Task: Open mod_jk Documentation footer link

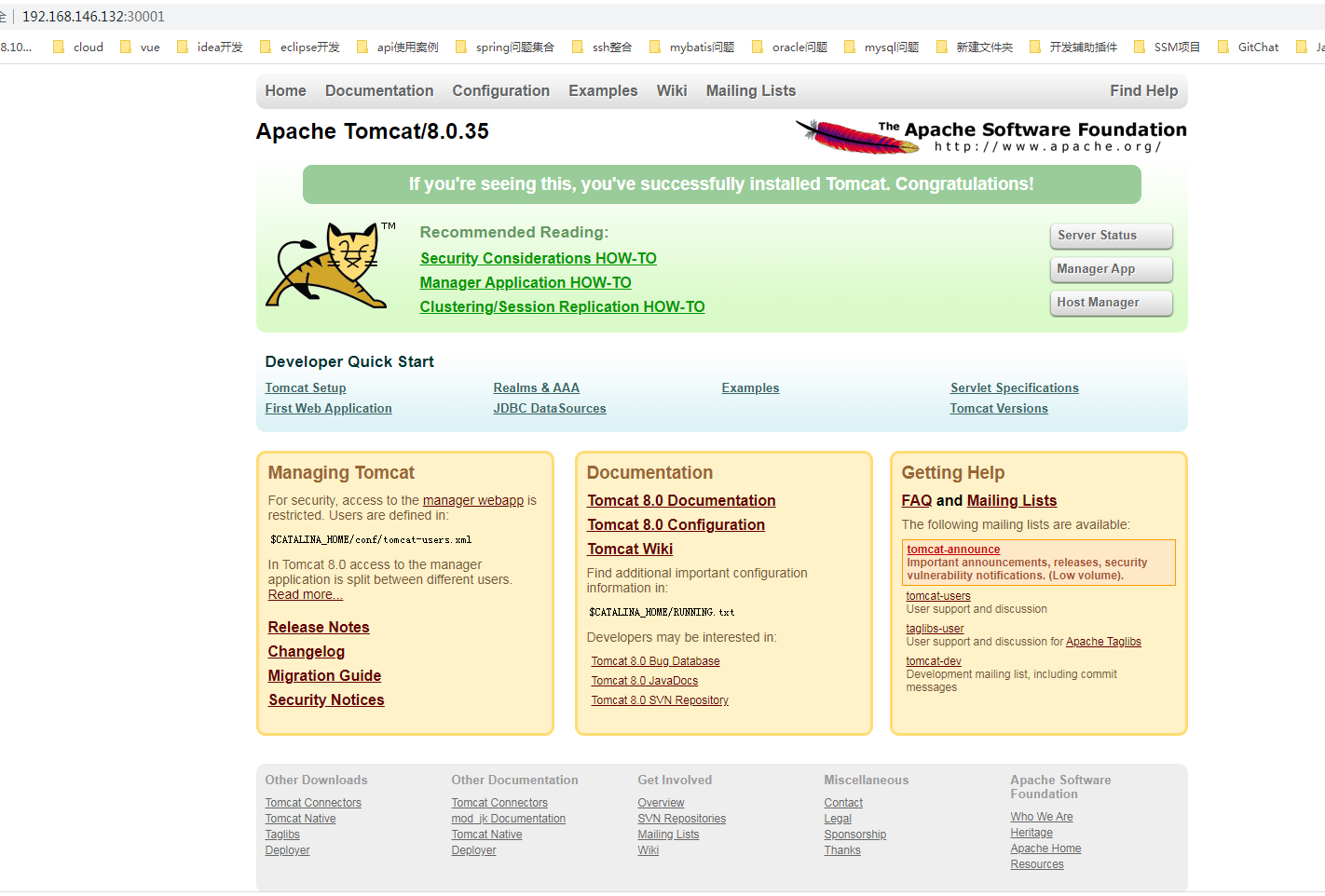Action: (x=509, y=819)
